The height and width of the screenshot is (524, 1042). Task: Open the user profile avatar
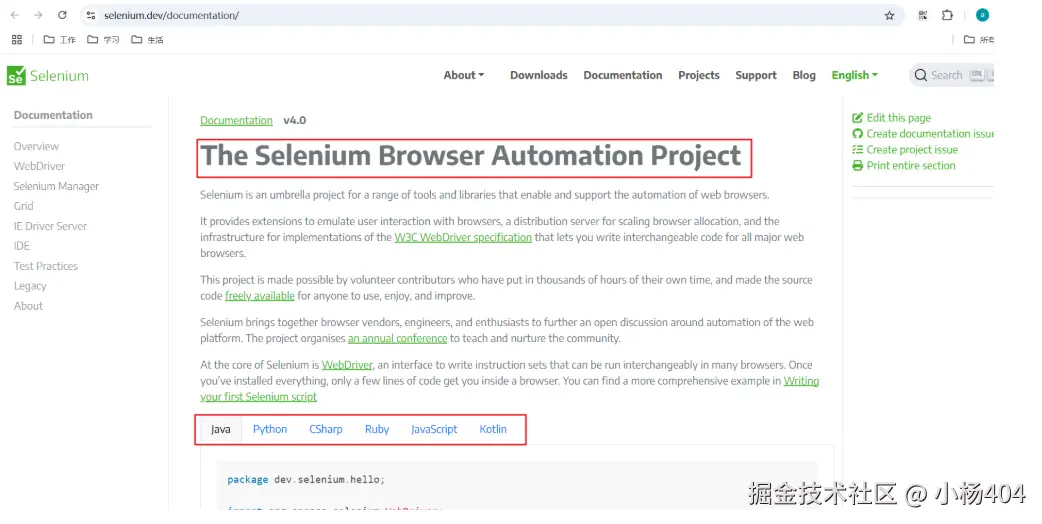(x=982, y=15)
